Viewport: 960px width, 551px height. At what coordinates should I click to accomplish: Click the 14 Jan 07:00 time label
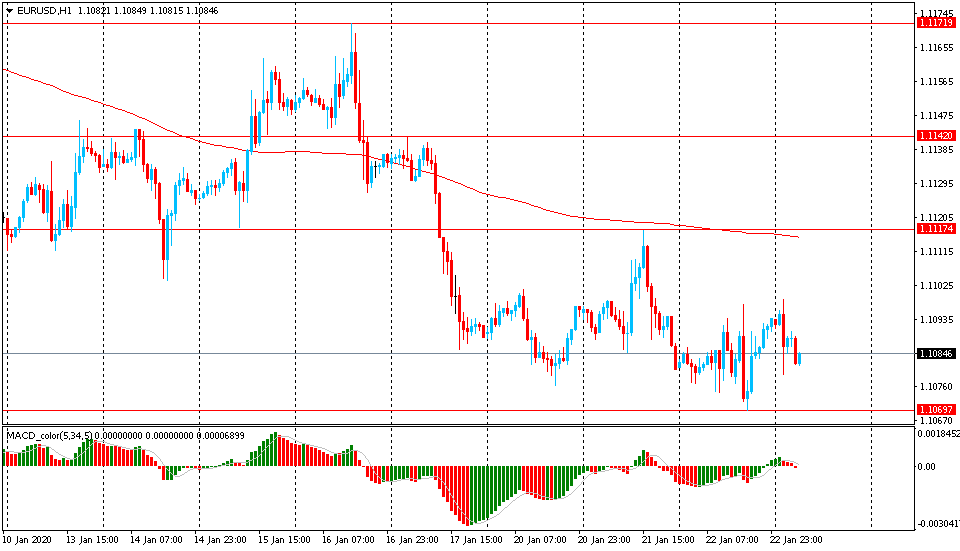156,540
